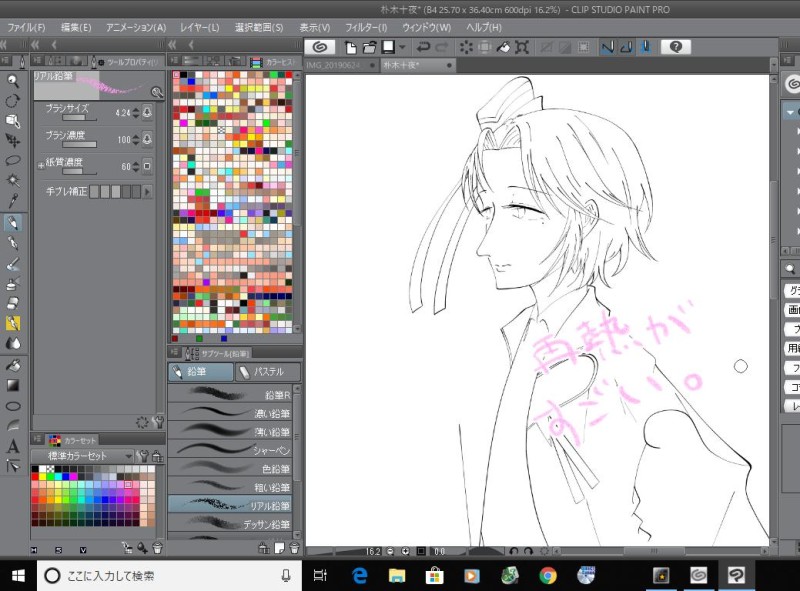Click the ブラシサイズ slider bar

click(x=79, y=118)
